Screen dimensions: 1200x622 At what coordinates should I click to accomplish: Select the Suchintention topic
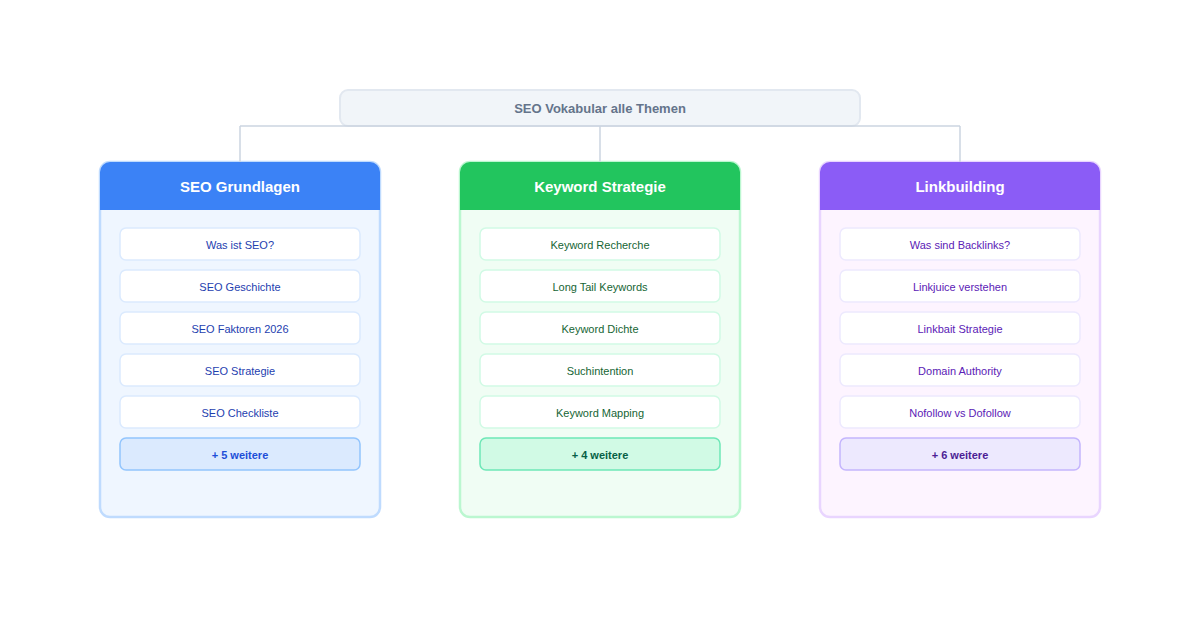pos(600,371)
